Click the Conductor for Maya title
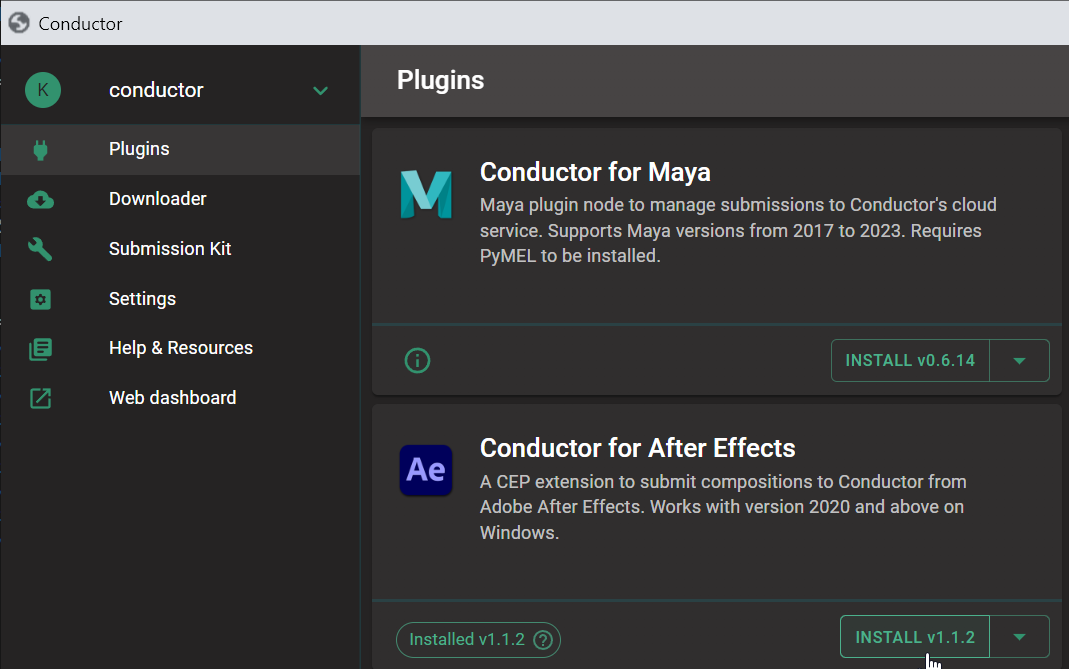Viewport: 1069px width, 669px height. [x=595, y=173]
